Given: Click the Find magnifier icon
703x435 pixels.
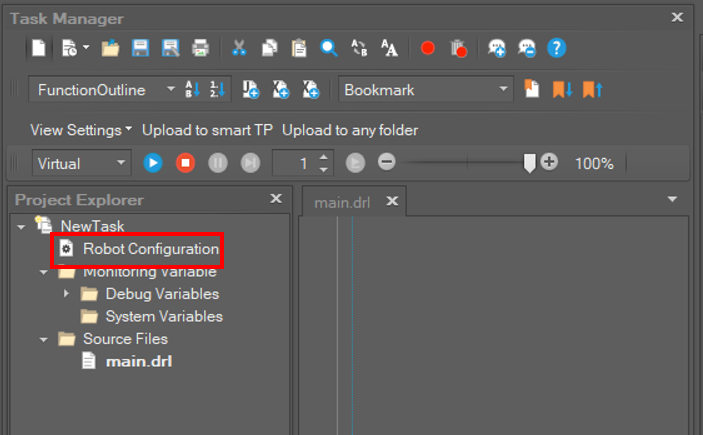Looking at the screenshot, I should 328,48.
